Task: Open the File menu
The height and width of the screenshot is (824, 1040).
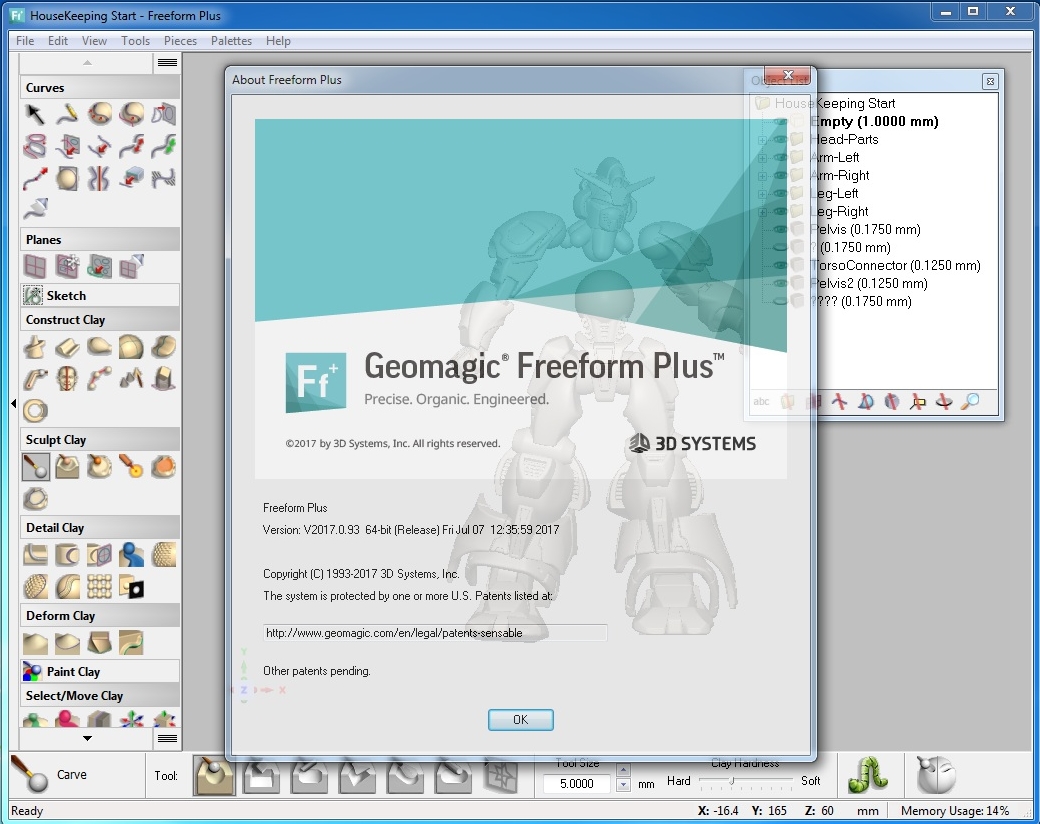Action: click(25, 40)
